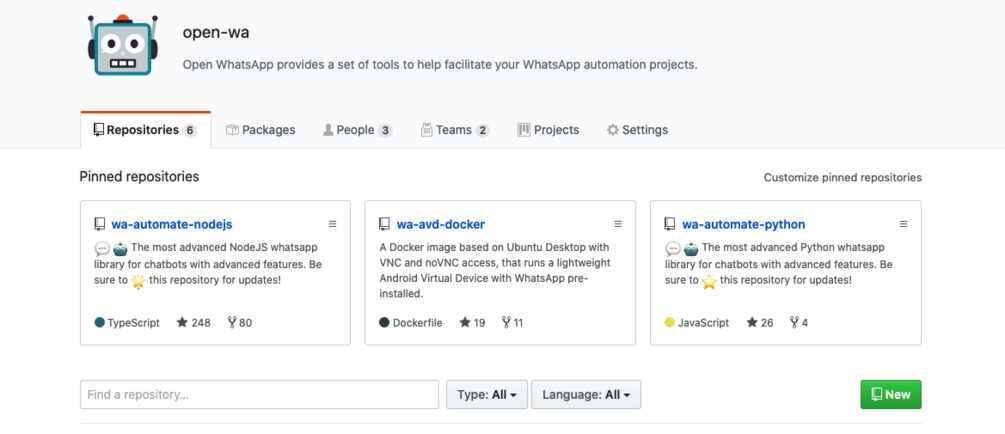The width and height of the screenshot is (1005, 434).
Task: Expand the Language: All filter
Action: coord(586,395)
